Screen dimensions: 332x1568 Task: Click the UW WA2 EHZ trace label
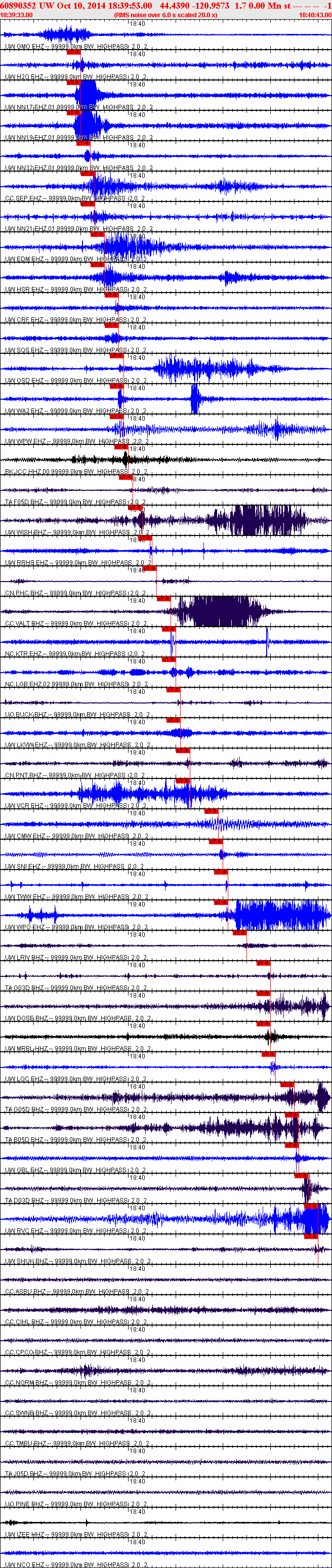click(x=76, y=412)
